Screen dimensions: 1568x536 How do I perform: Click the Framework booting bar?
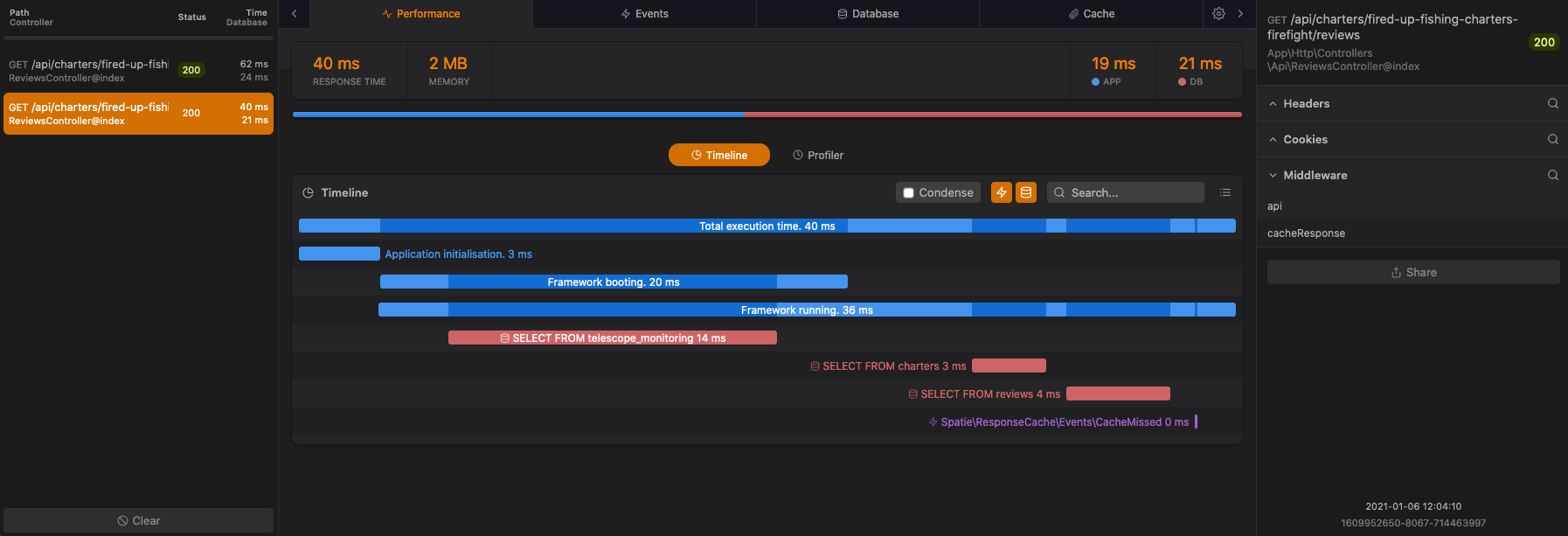point(614,282)
